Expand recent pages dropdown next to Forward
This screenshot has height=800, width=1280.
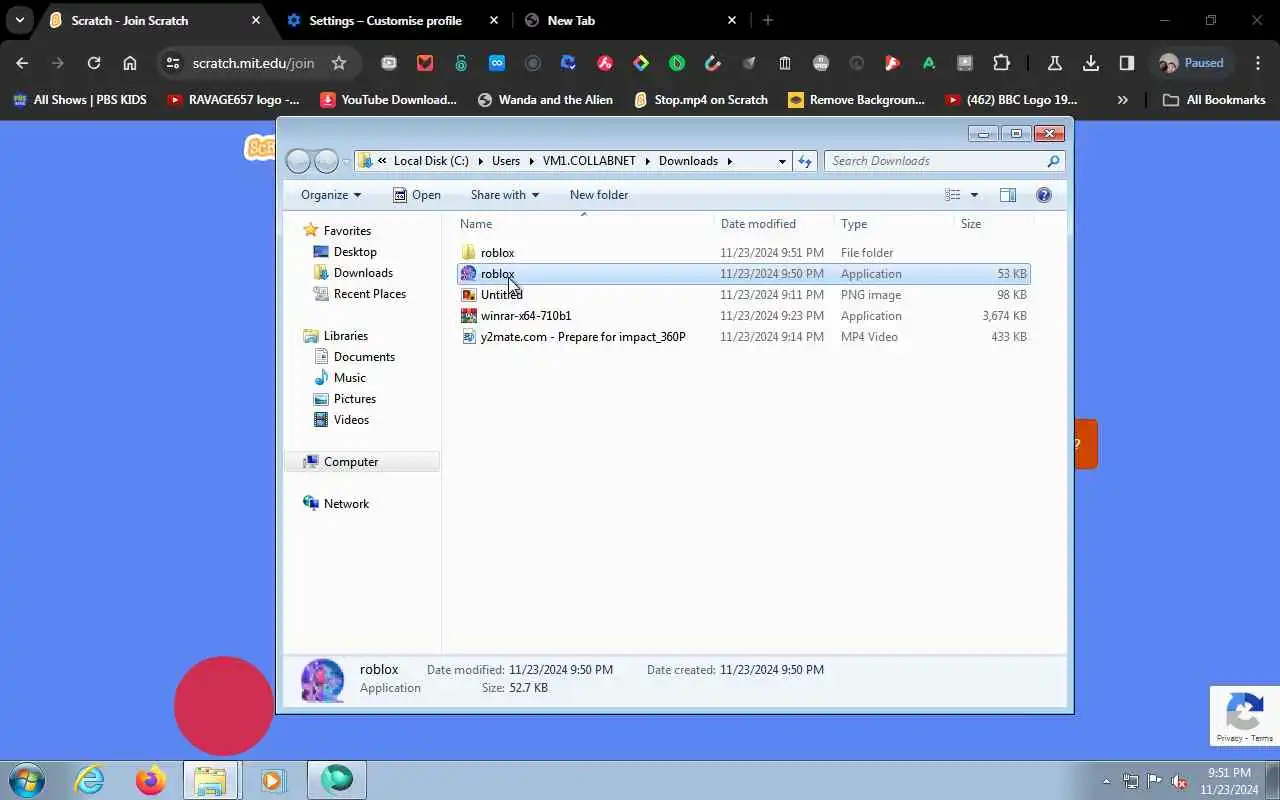pos(347,161)
